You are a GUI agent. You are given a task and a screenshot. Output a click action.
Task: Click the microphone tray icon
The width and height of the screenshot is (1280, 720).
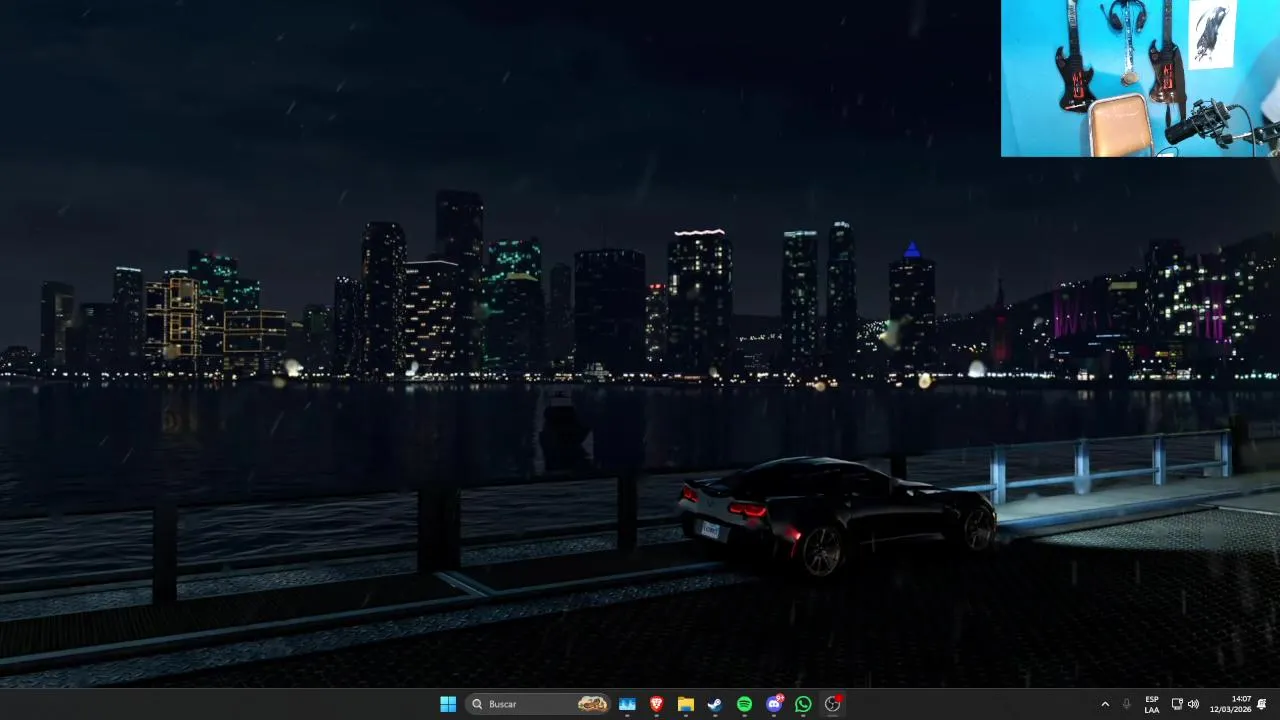[1127, 704]
